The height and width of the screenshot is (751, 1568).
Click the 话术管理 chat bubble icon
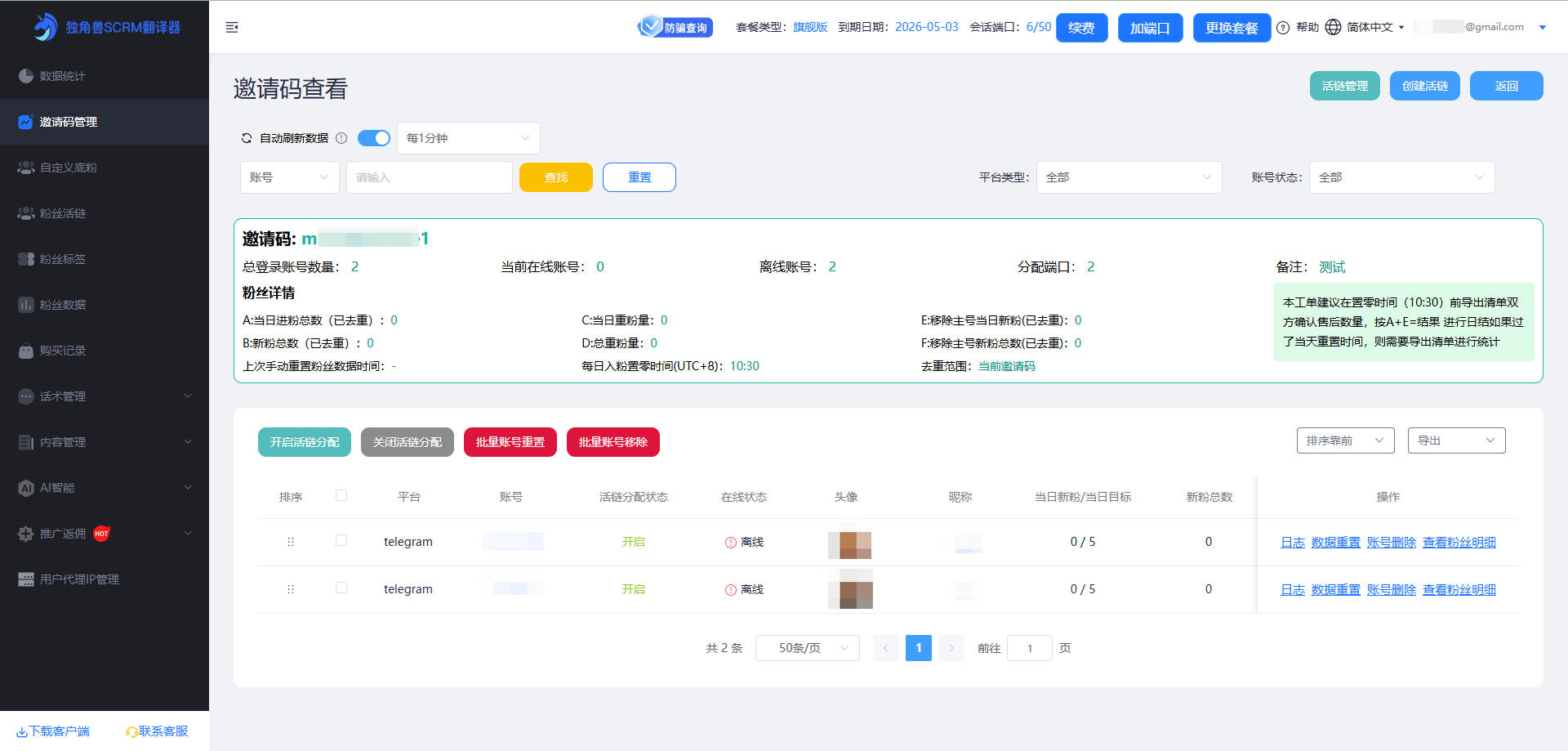[x=26, y=396]
